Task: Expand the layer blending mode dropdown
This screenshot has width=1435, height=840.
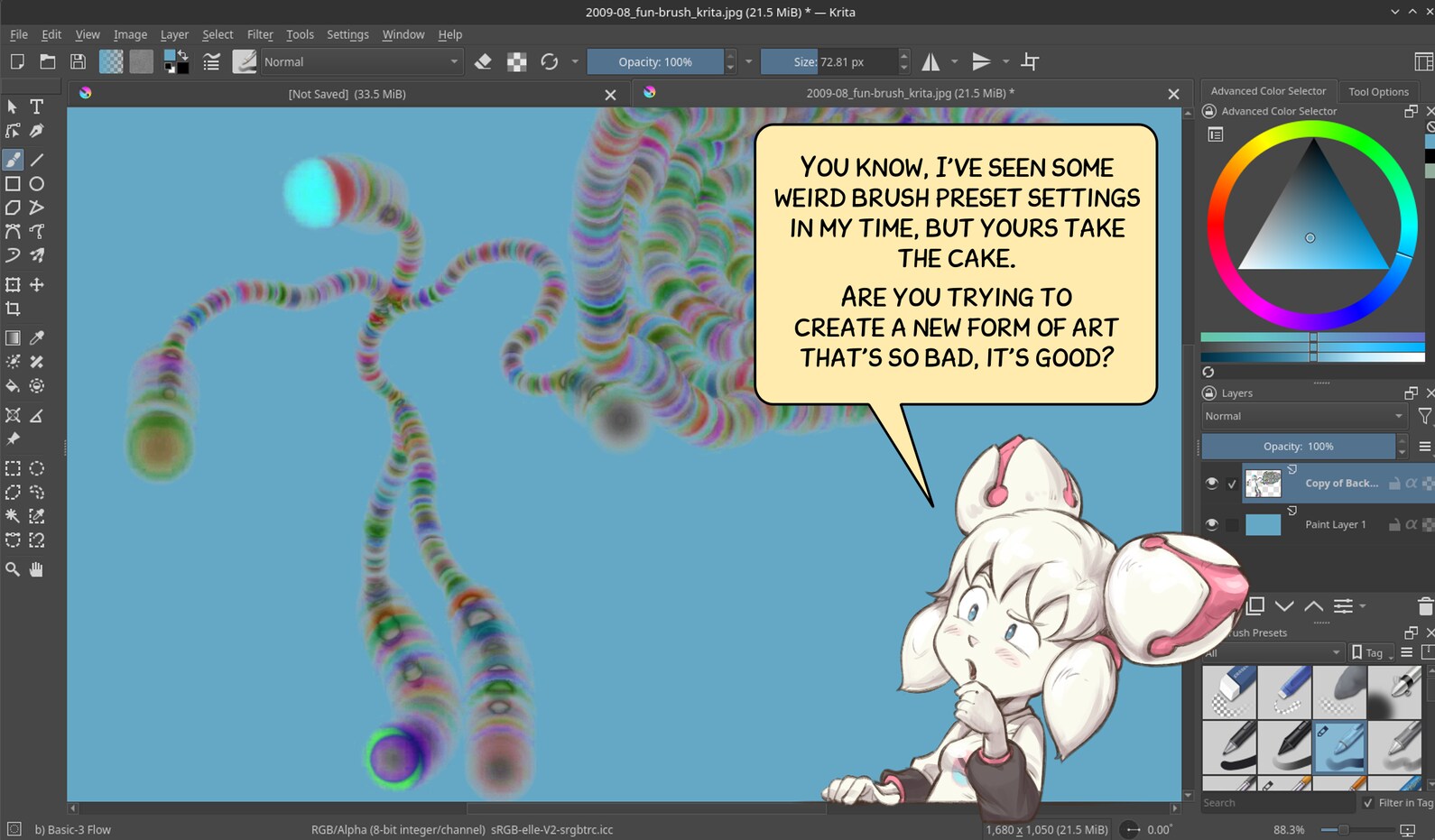Action: (1303, 416)
